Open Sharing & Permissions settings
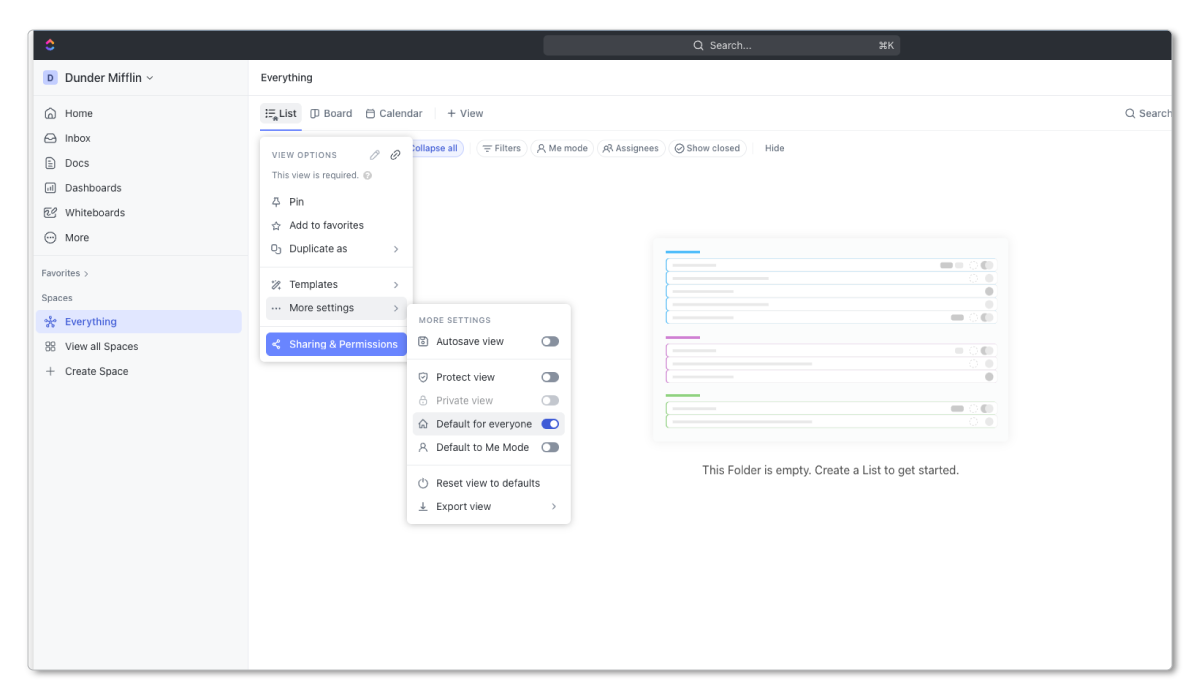 335,343
